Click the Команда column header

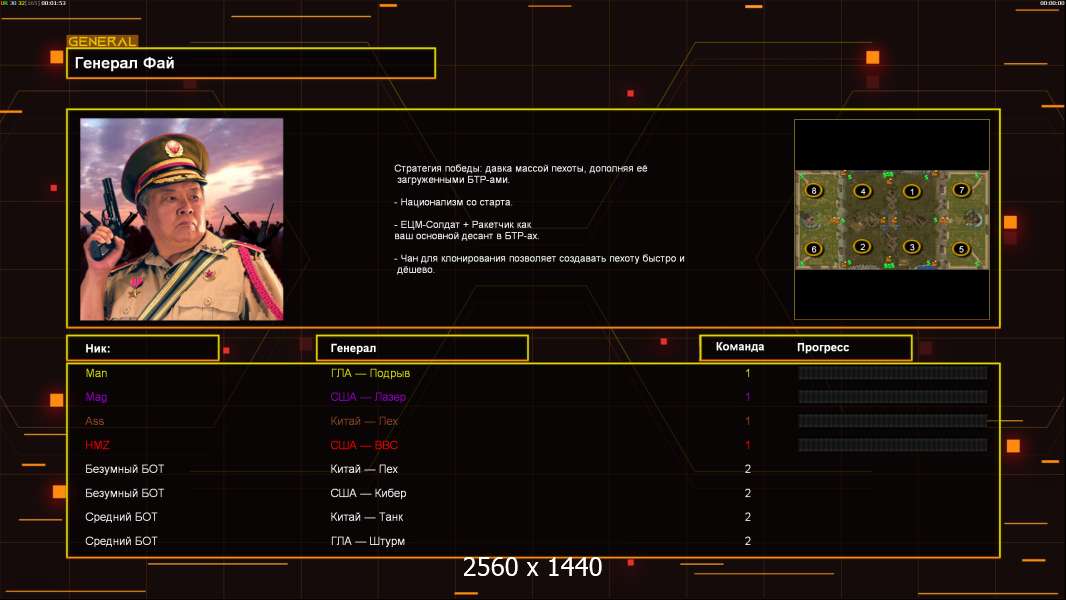[740, 347]
